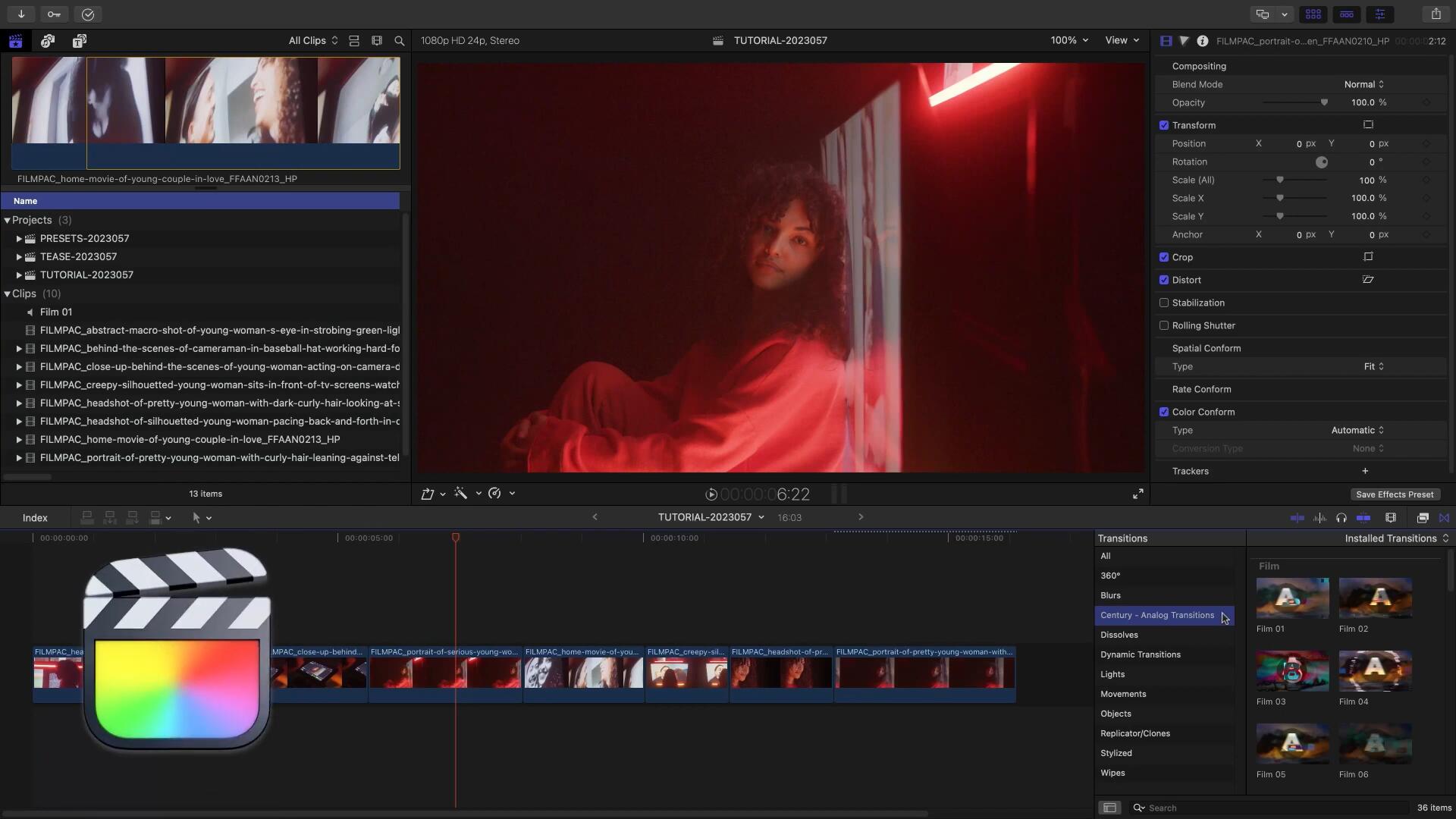This screenshot has height=819, width=1456.
Task: Toggle audio skimming headphones icon
Action: 1341,518
